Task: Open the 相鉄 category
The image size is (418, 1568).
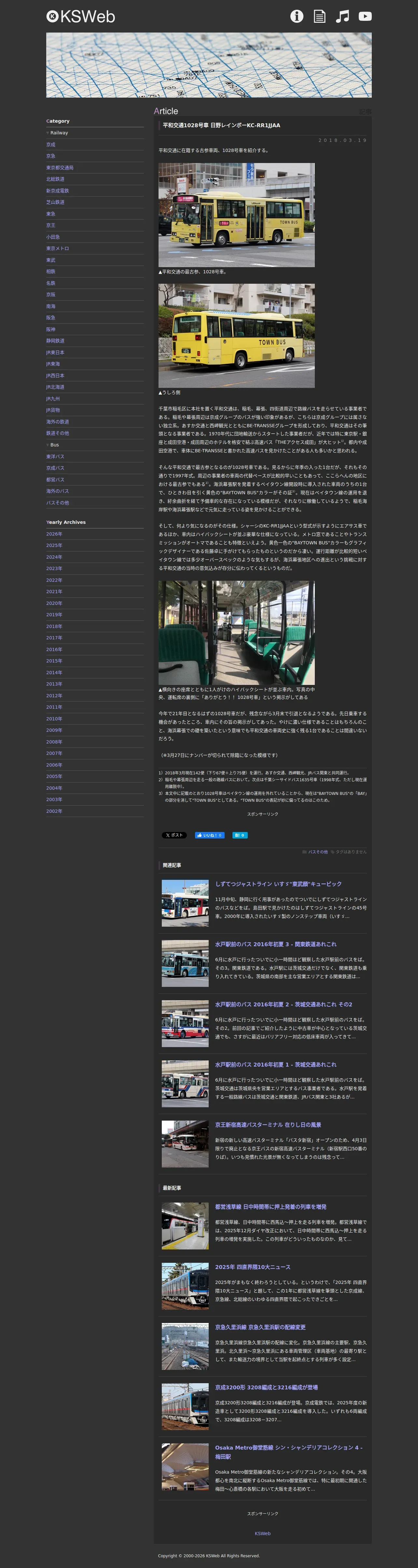Action: (x=50, y=271)
